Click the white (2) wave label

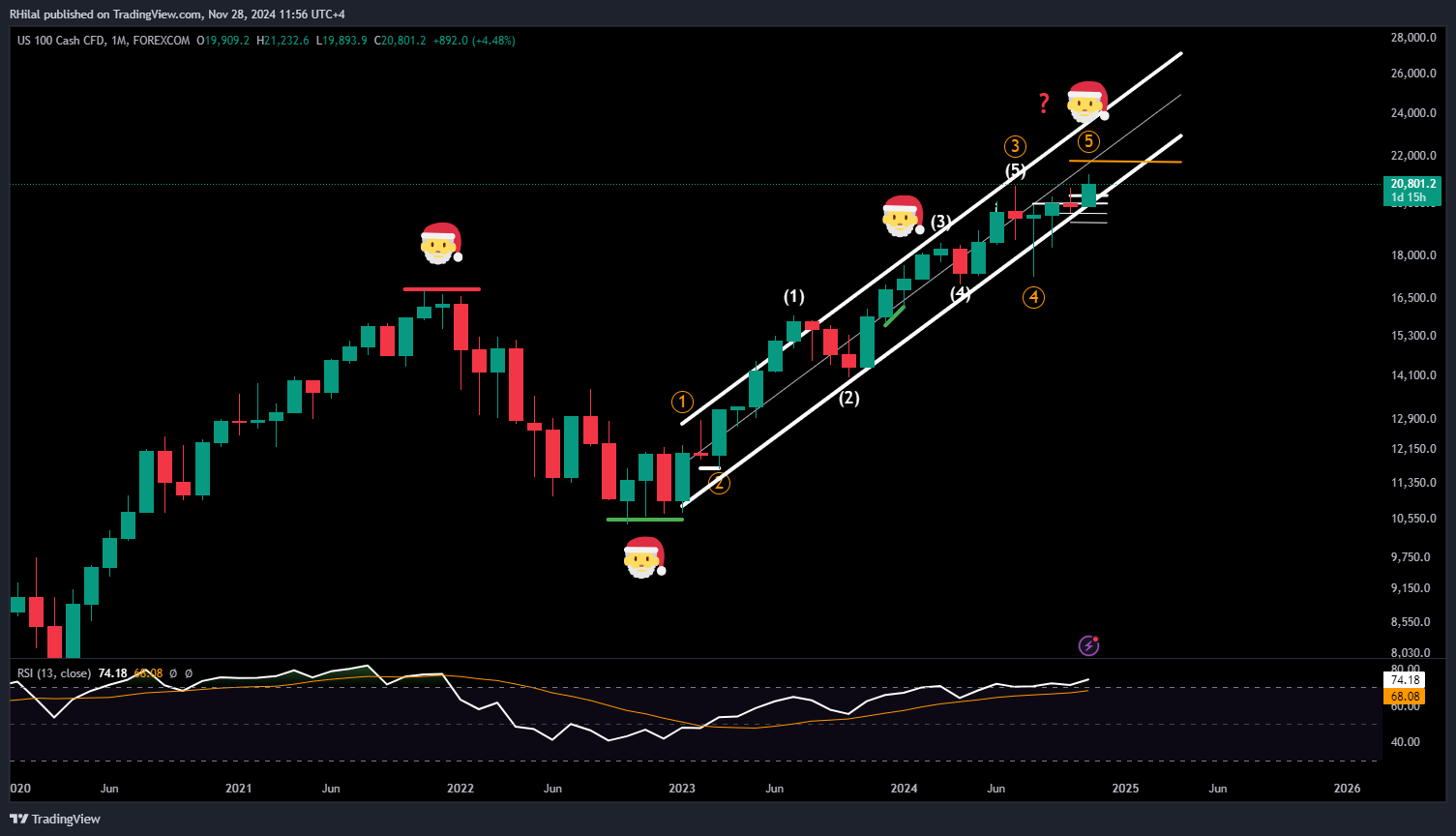848,398
